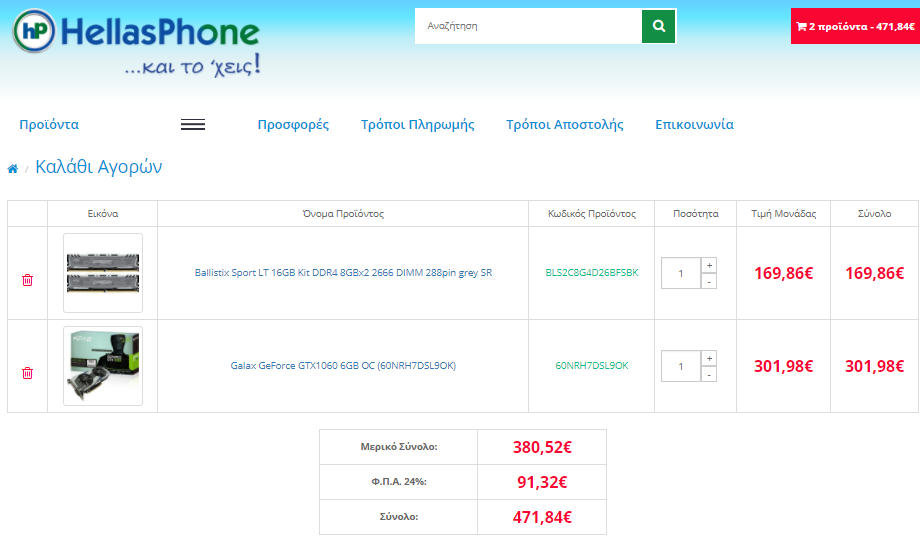Go to Τρόποι Αποστολής page
This screenshot has width=920, height=538.
click(565, 124)
